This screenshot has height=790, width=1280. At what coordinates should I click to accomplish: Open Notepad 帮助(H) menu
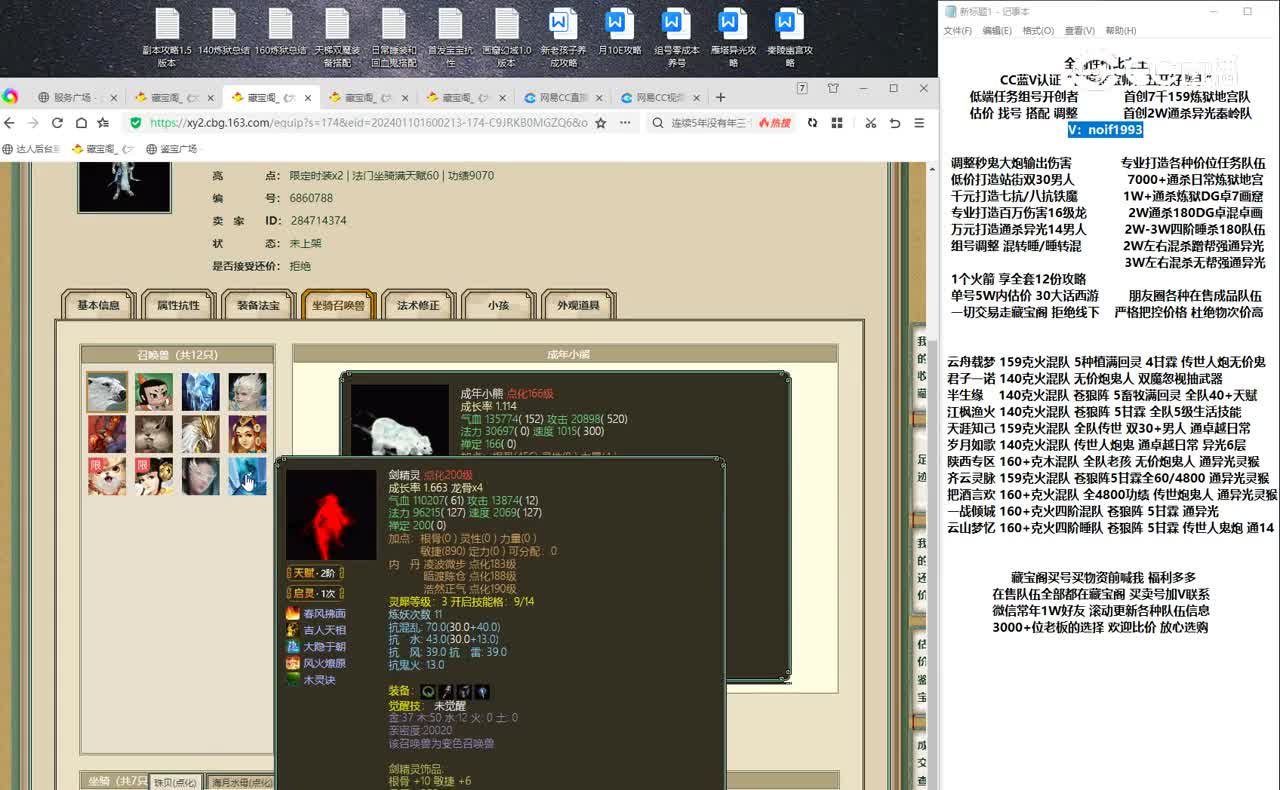click(x=1120, y=31)
